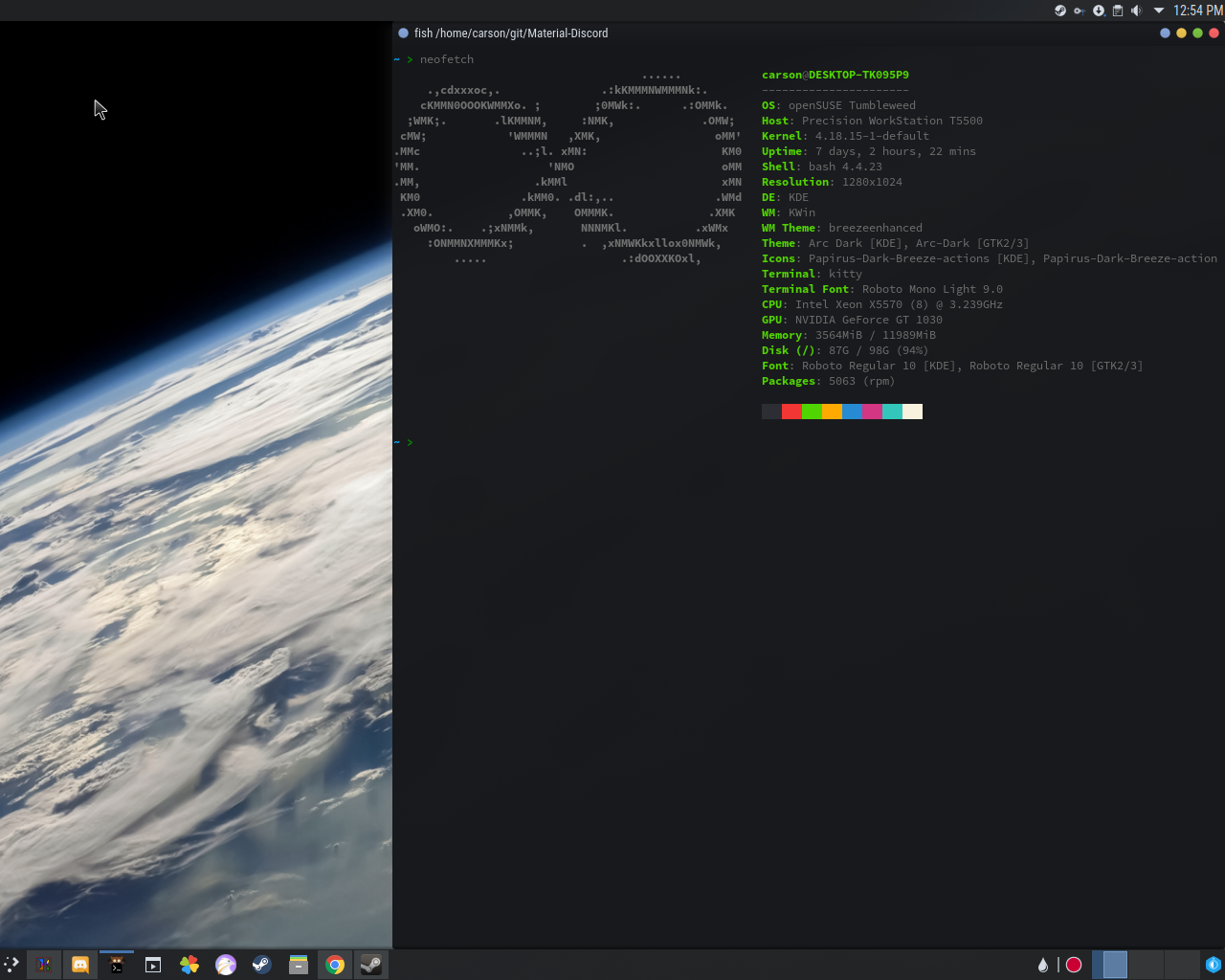
Task: Click the colorful pinwheel app taskbar icon
Action: click(x=189, y=965)
